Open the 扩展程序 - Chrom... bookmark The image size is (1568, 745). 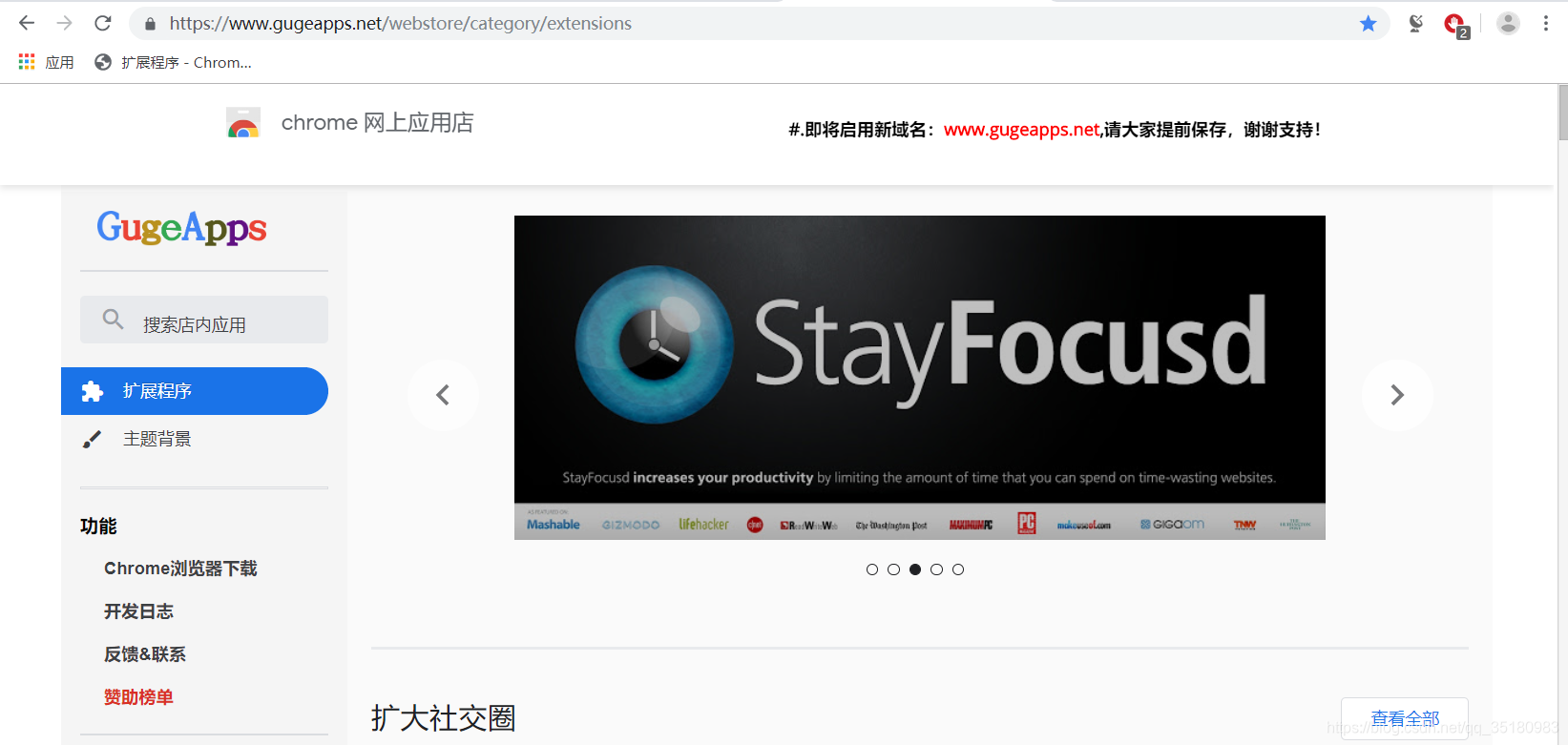(173, 62)
